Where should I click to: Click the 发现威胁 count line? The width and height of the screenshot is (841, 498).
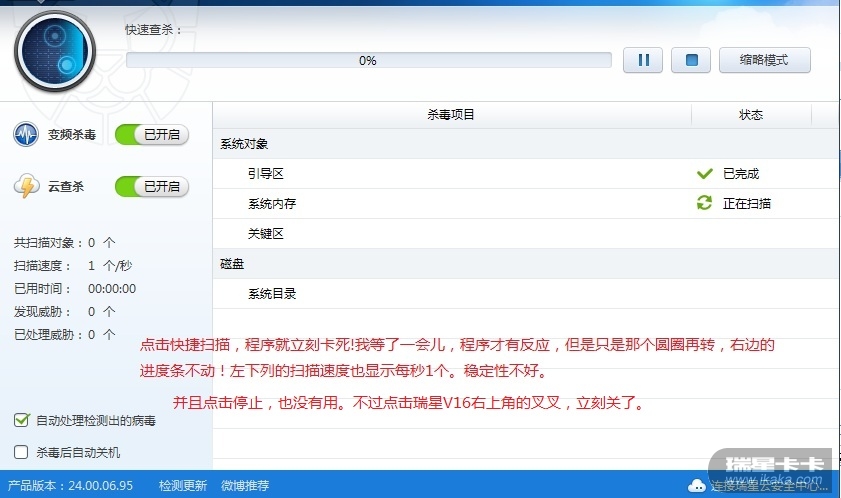pyautogui.click(x=64, y=312)
